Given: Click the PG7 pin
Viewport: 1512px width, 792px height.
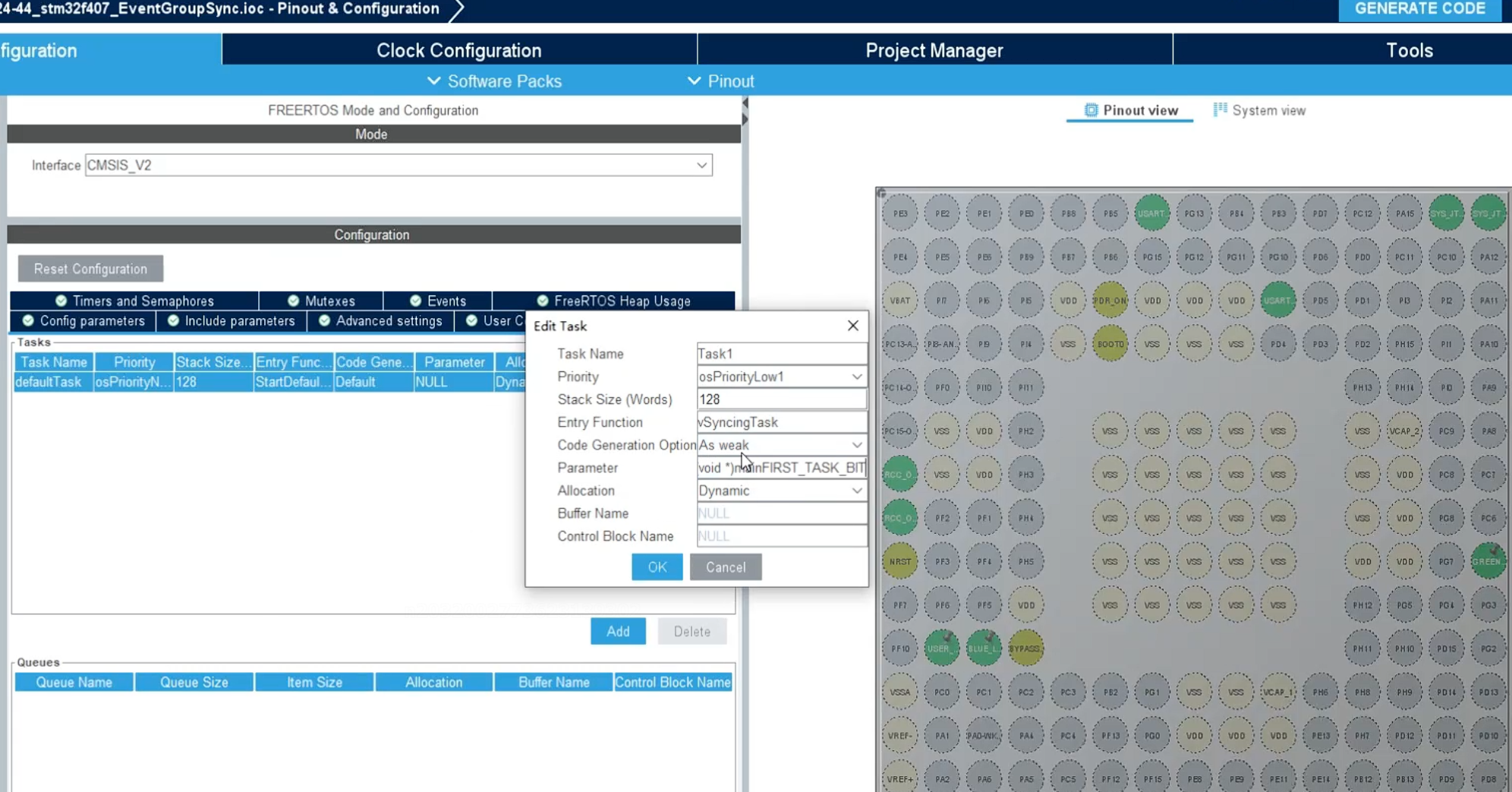Looking at the screenshot, I should pyautogui.click(x=1446, y=562).
